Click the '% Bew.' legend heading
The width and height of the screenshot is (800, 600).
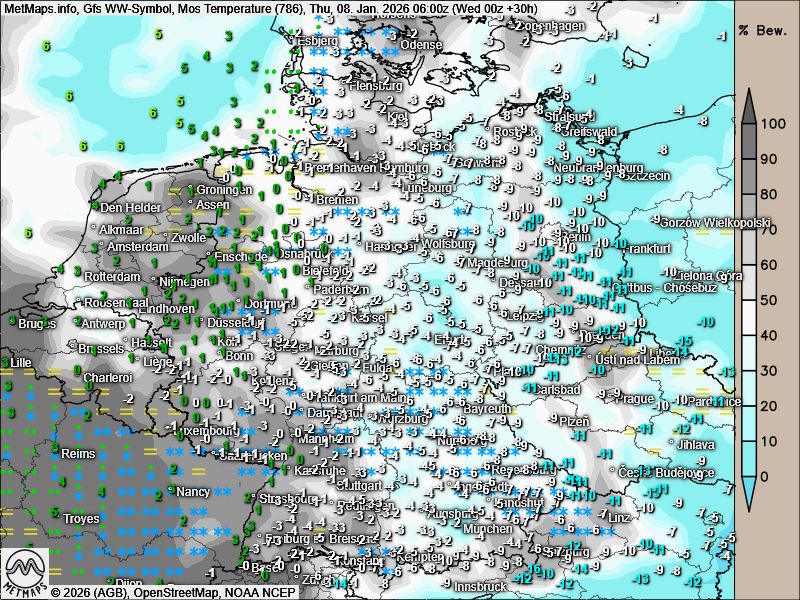pos(758,30)
